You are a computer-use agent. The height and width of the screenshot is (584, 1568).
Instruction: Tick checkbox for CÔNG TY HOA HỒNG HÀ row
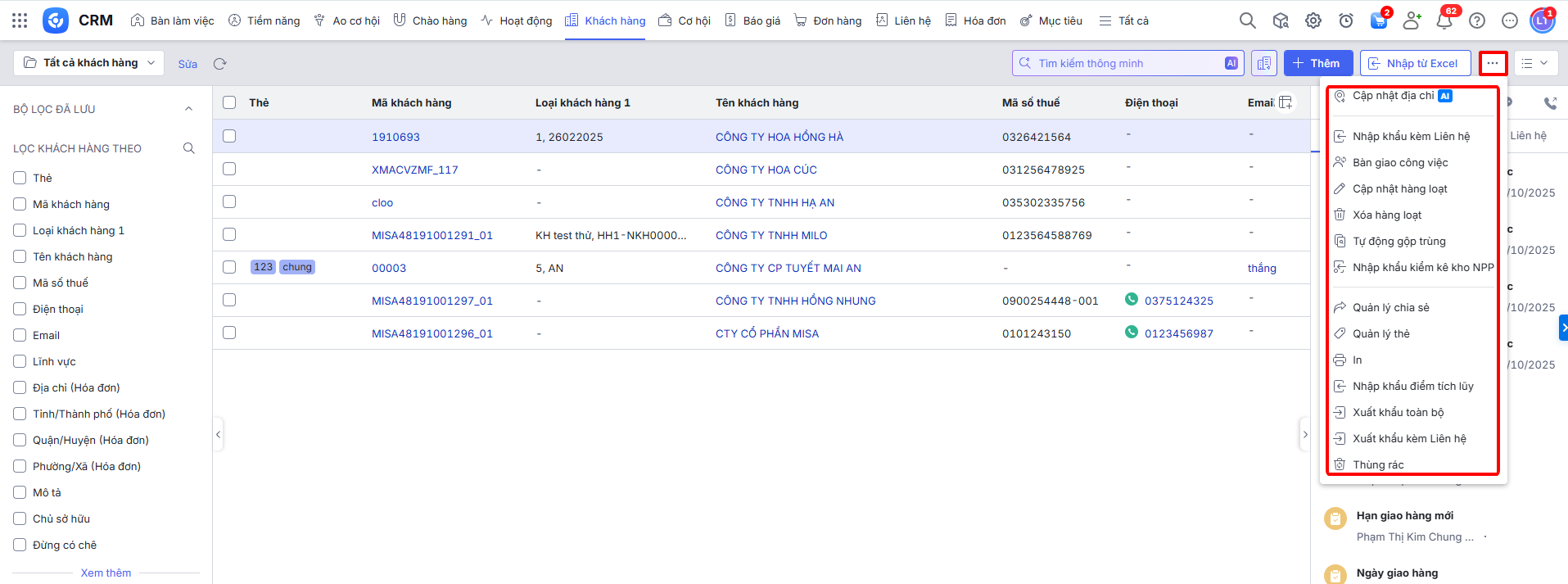pos(229,136)
